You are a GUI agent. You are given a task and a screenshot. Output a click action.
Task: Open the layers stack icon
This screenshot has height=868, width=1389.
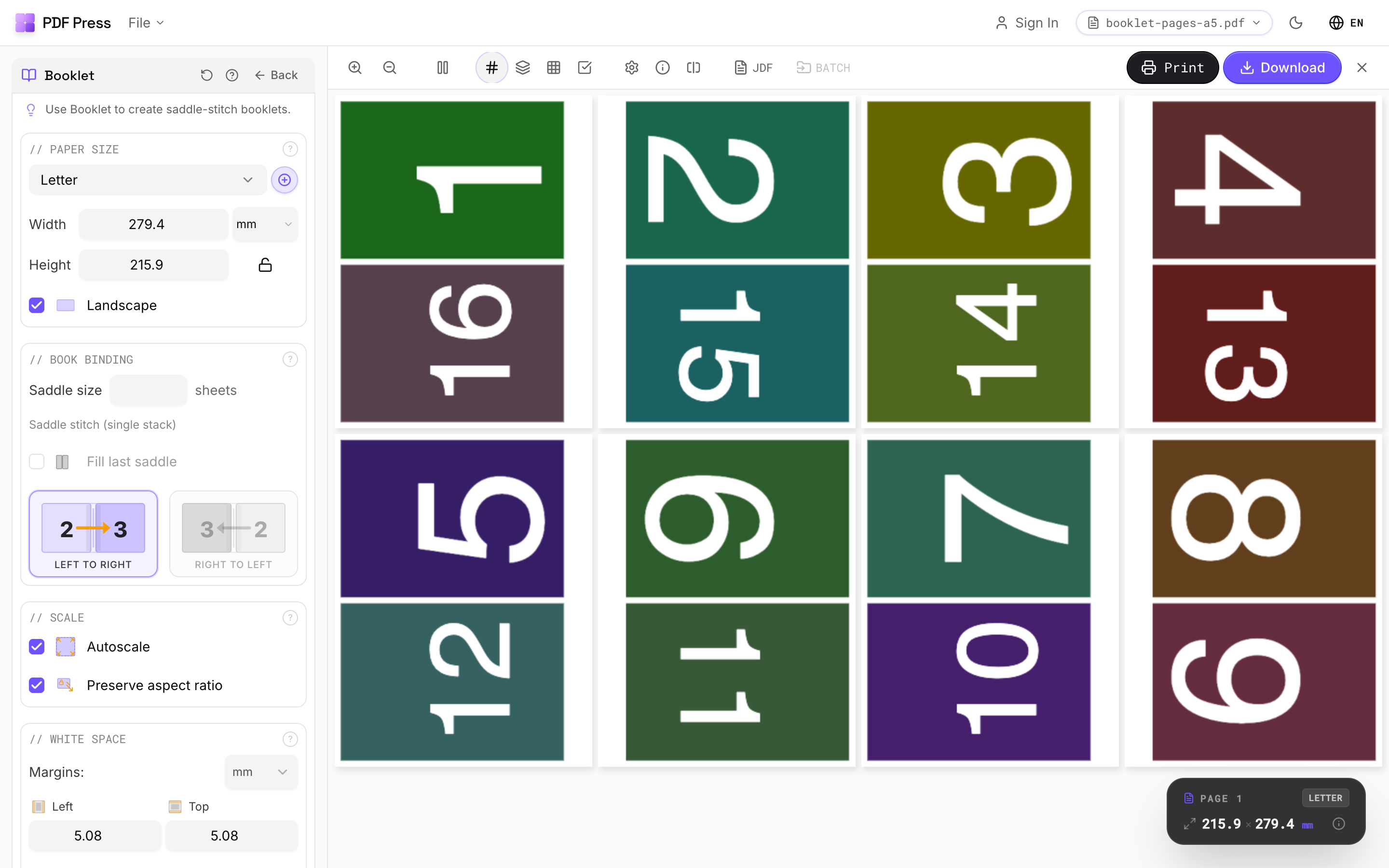click(x=522, y=68)
